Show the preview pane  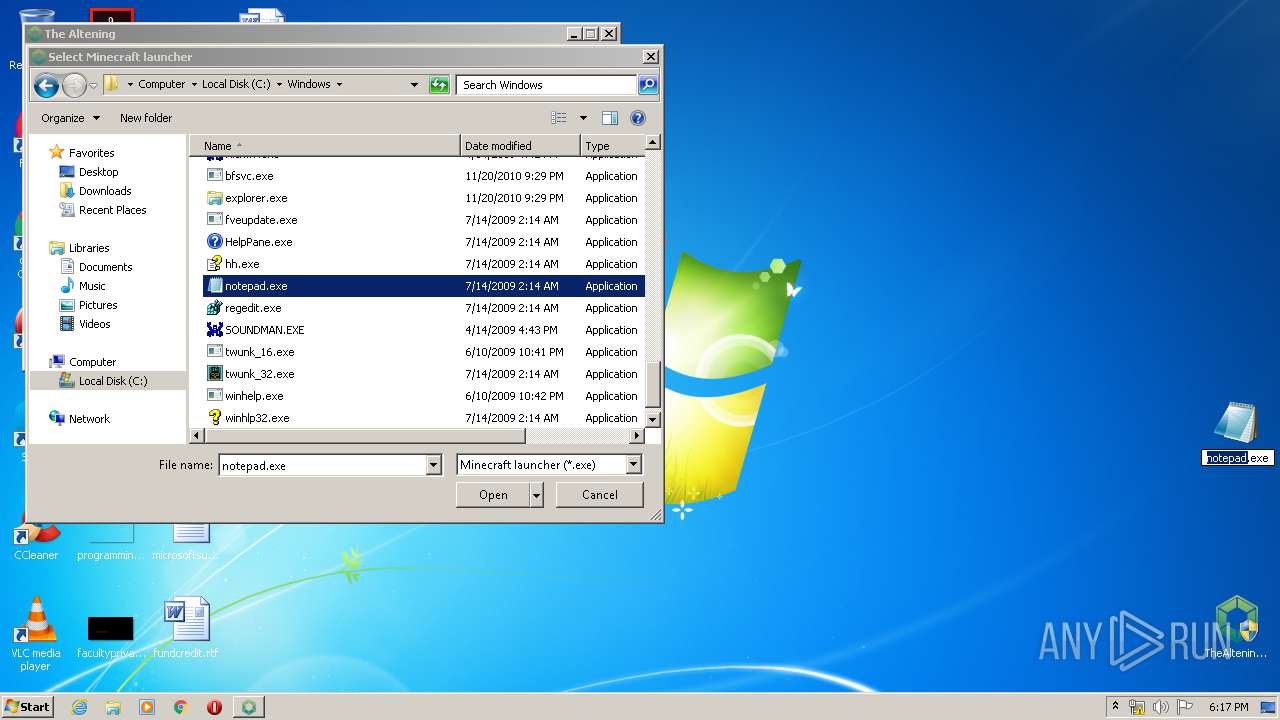610,118
